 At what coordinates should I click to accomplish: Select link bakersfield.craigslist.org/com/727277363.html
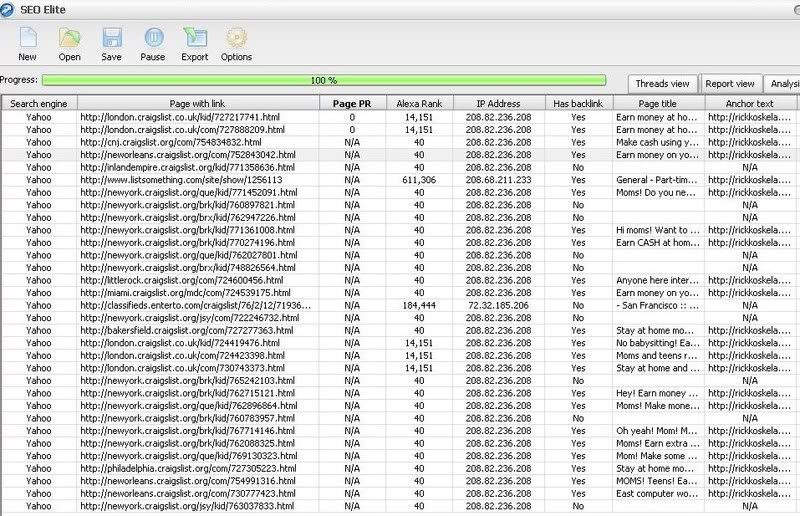click(x=187, y=330)
